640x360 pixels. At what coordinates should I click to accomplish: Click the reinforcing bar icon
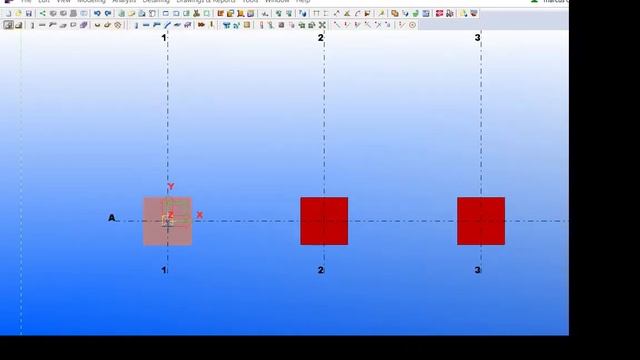coord(98,25)
